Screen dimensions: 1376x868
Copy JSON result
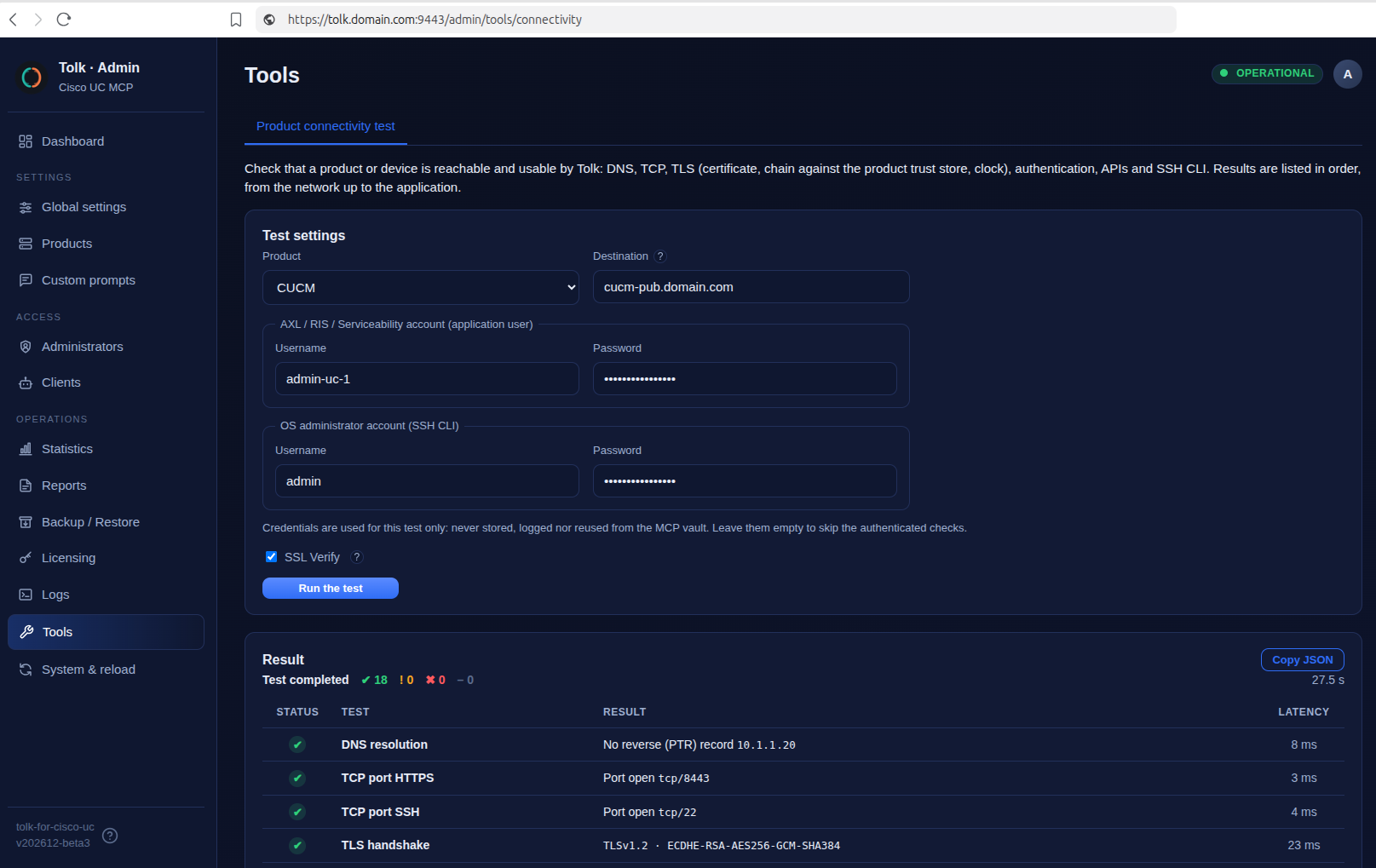pyautogui.click(x=1302, y=660)
